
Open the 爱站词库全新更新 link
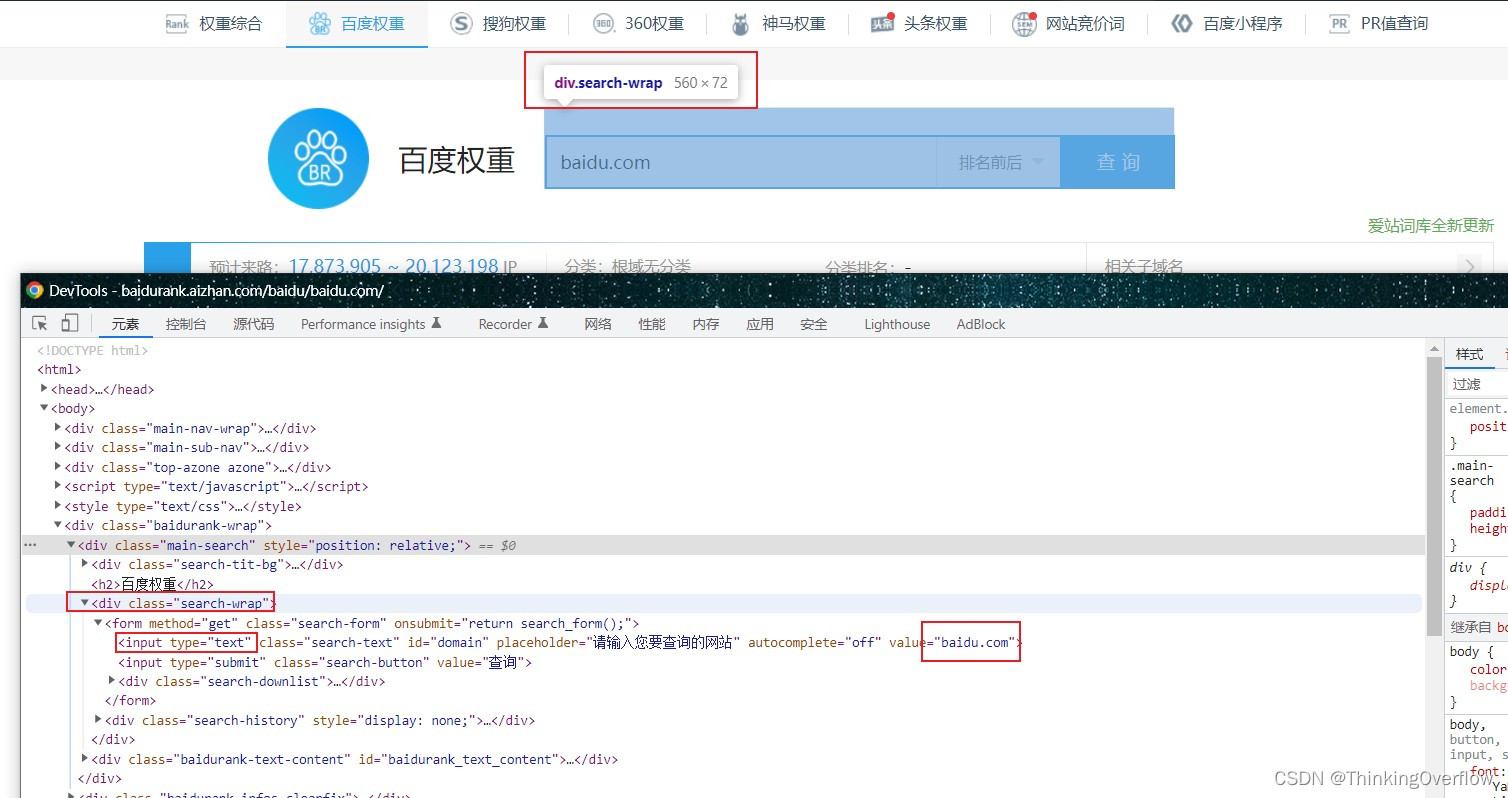[1431, 225]
